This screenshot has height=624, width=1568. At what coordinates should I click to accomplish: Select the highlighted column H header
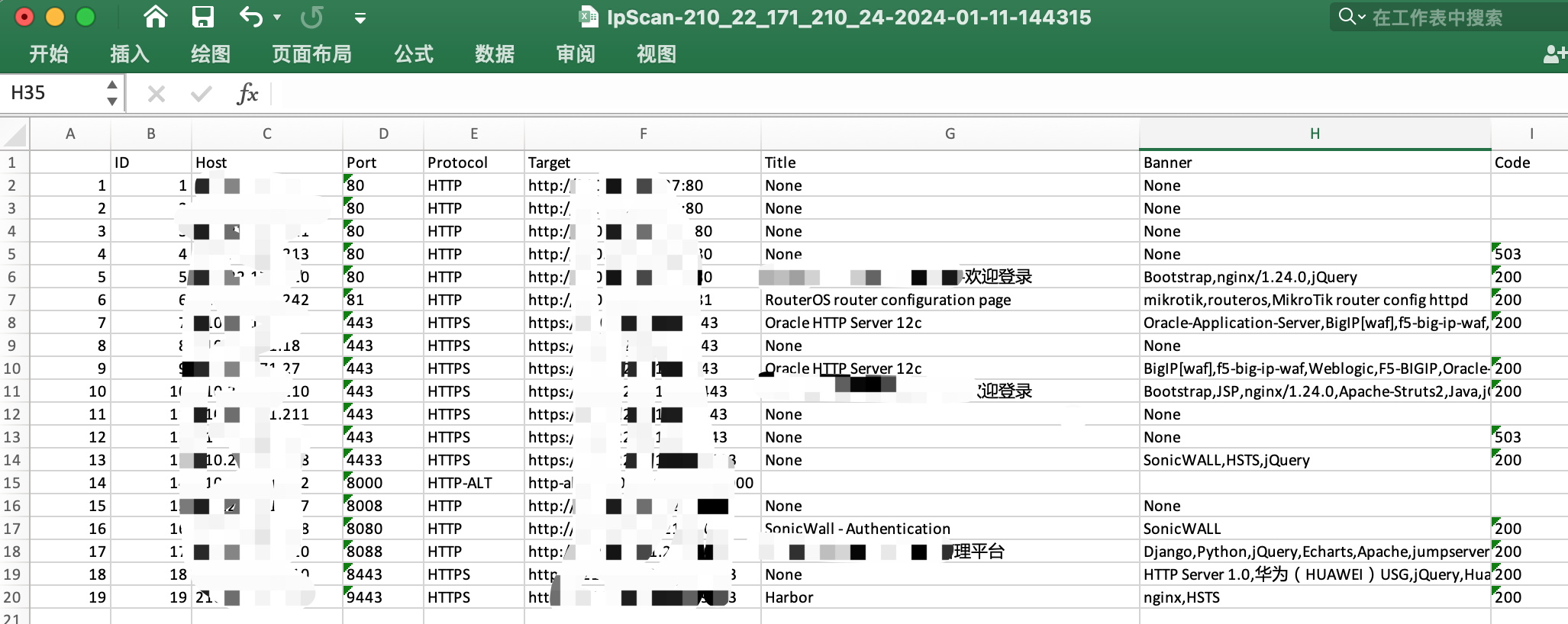click(1315, 134)
